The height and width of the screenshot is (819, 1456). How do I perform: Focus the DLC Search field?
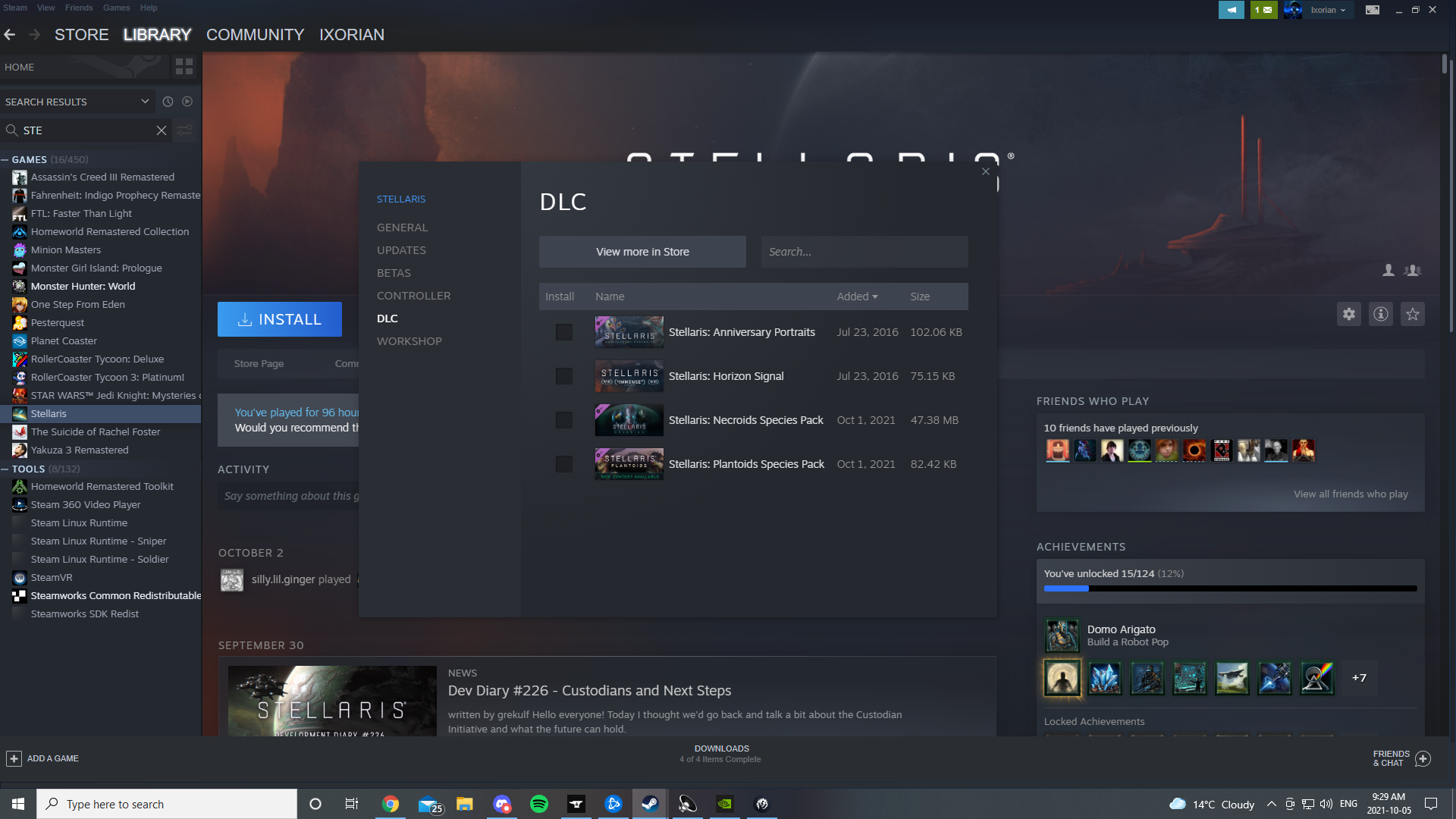click(x=864, y=252)
